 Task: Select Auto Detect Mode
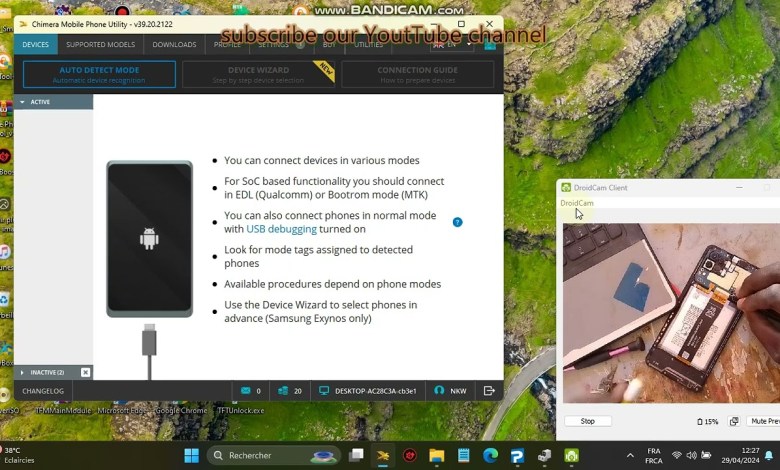click(x=99, y=74)
